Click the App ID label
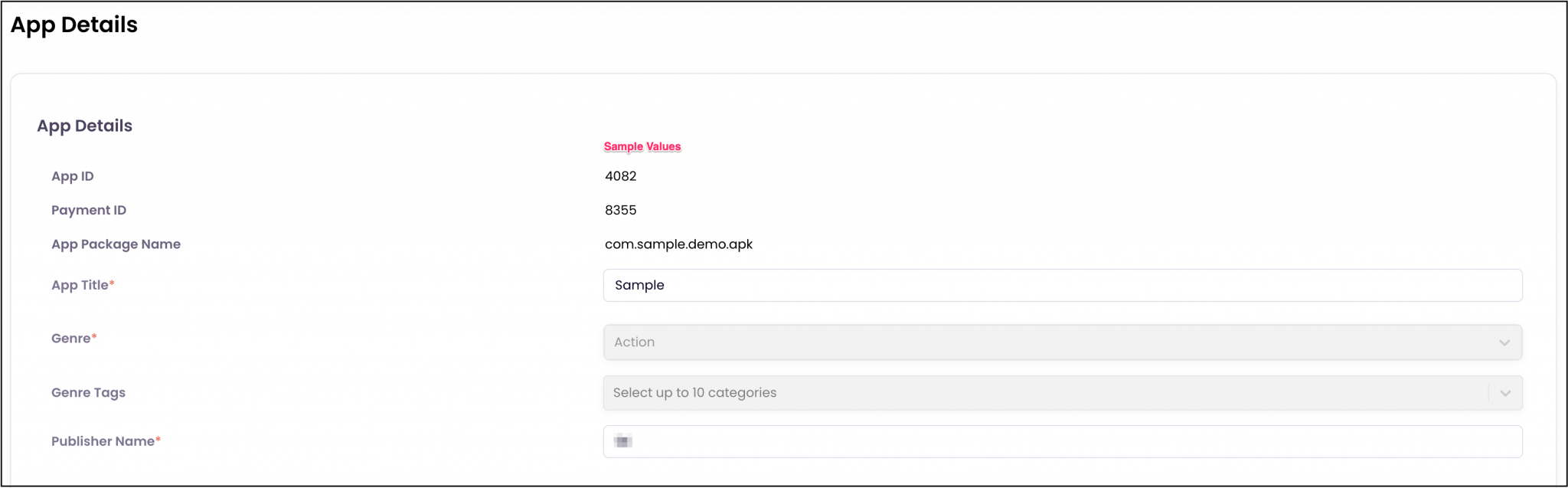1568x488 pixels. pyautogui.click(x=72, y=175)
